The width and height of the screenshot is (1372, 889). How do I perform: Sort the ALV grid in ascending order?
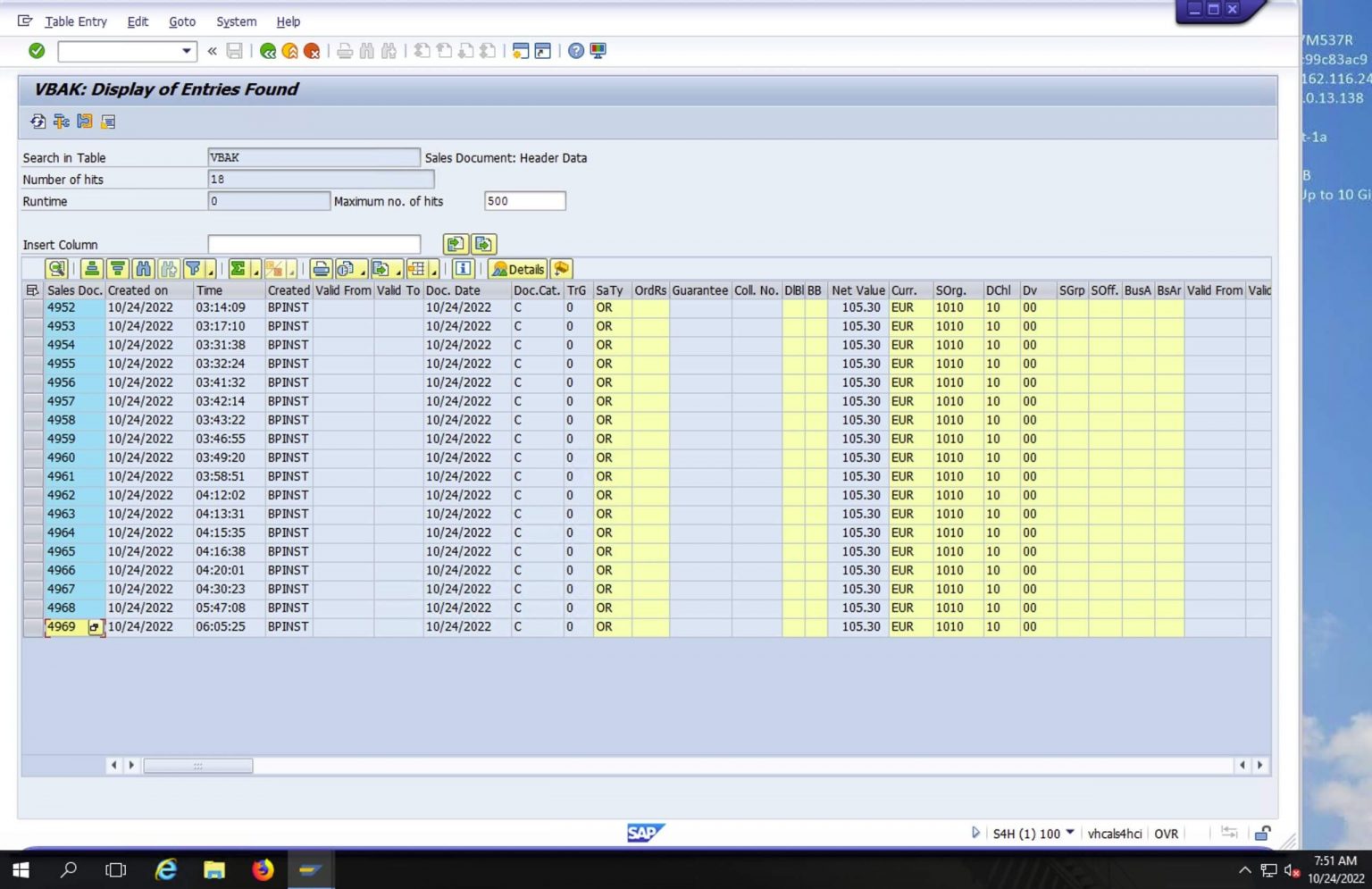coord(91,269)
